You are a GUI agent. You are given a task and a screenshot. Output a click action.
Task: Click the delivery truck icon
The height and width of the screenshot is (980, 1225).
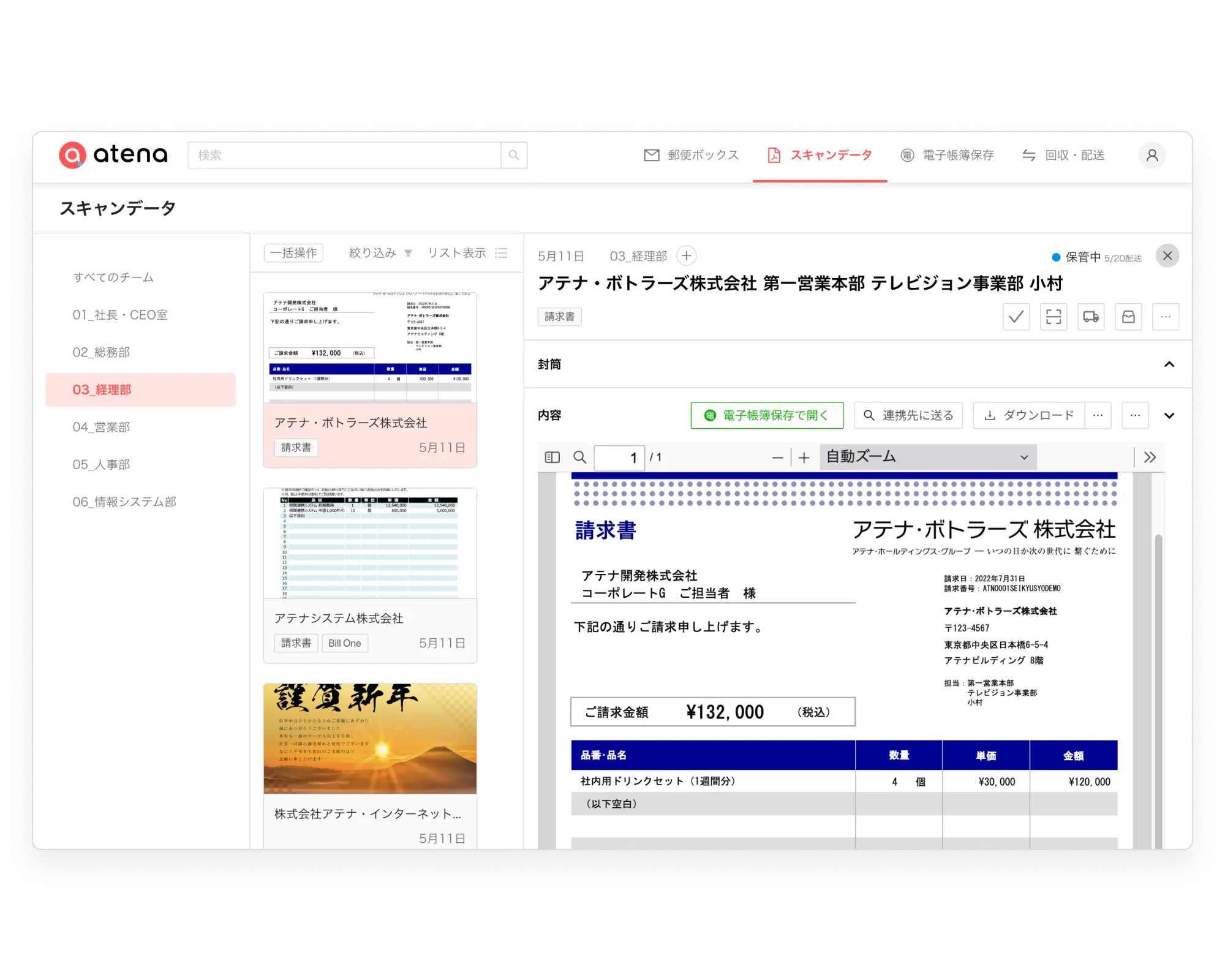[1091, 317]
